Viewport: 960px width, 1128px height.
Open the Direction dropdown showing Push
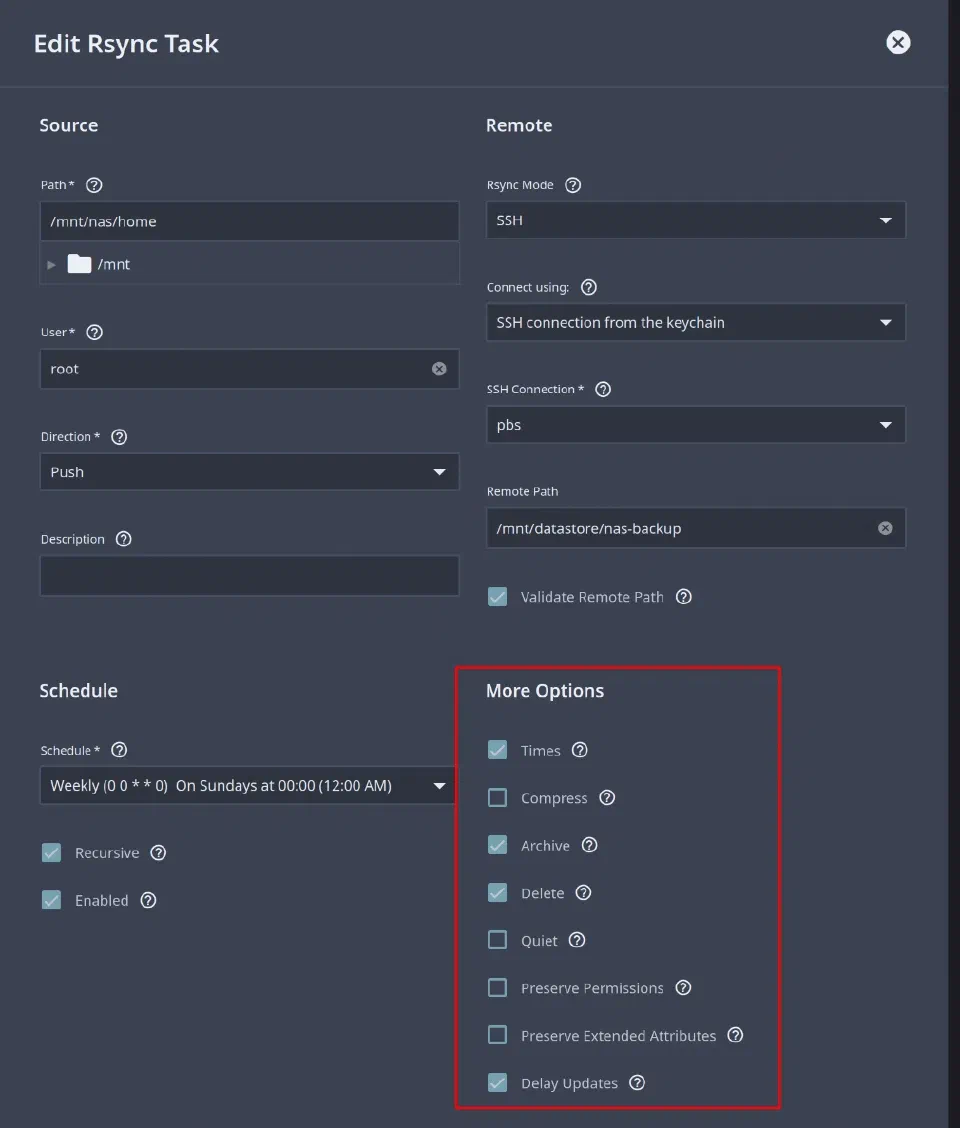pos(250,472)
